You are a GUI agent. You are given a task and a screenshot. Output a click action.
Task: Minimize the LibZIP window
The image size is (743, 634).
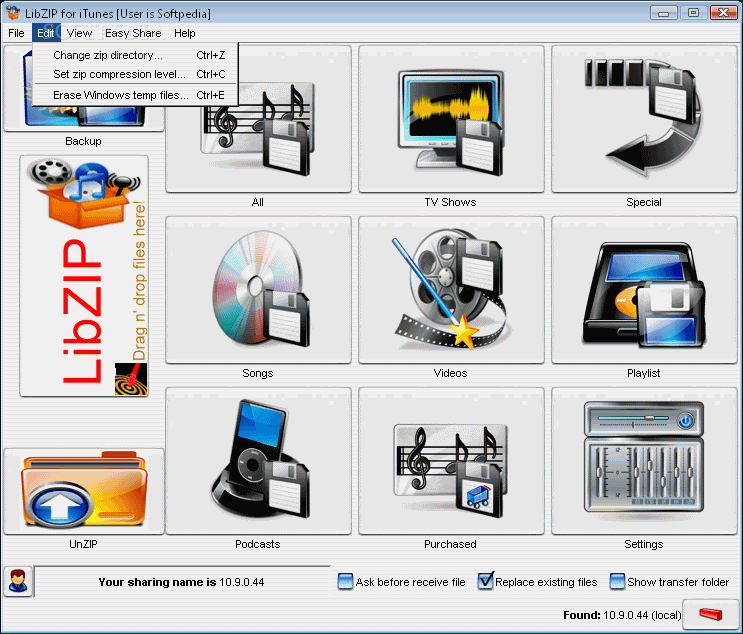point(663,12)
